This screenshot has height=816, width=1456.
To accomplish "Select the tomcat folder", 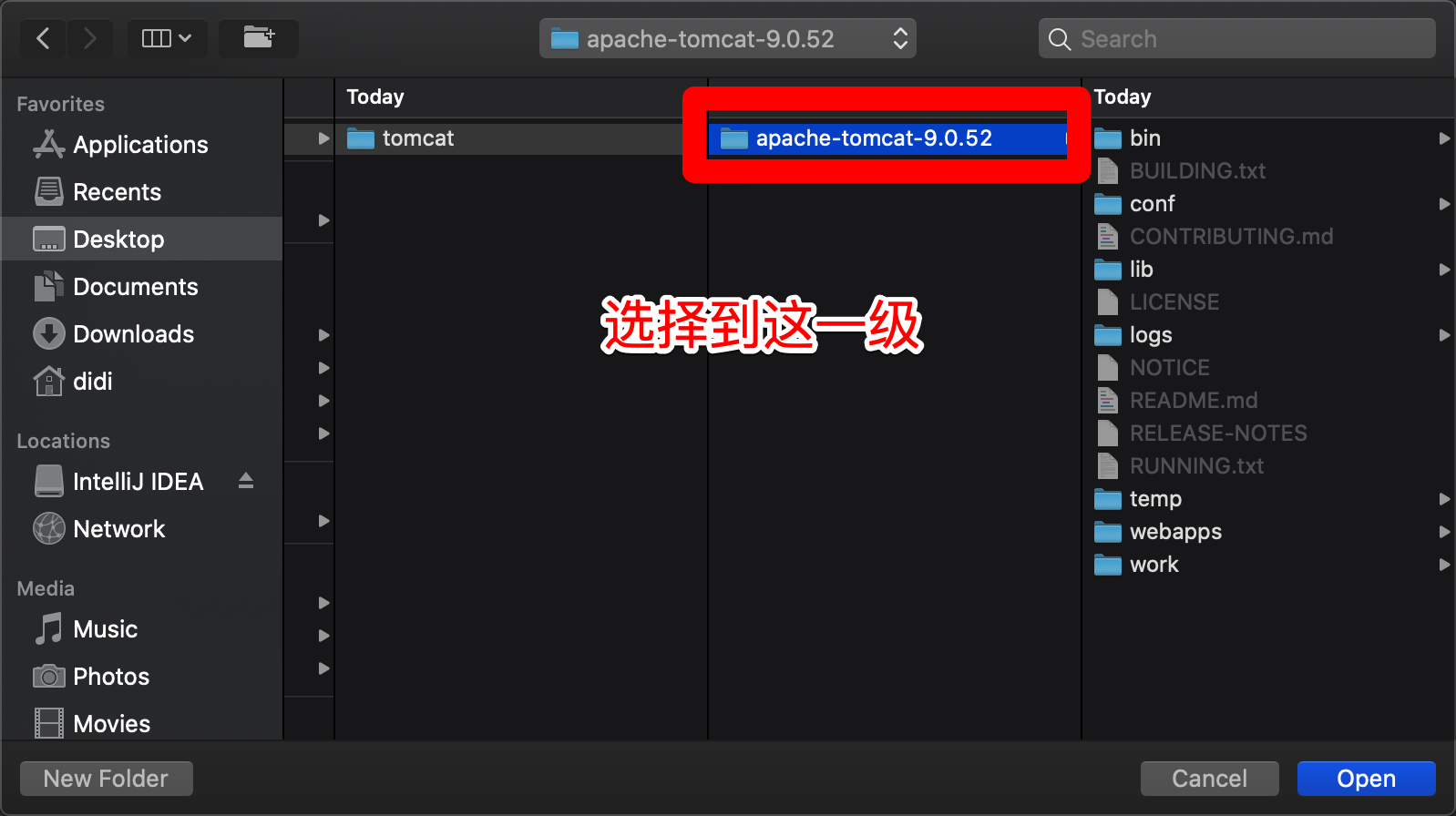I will (520, 138).
